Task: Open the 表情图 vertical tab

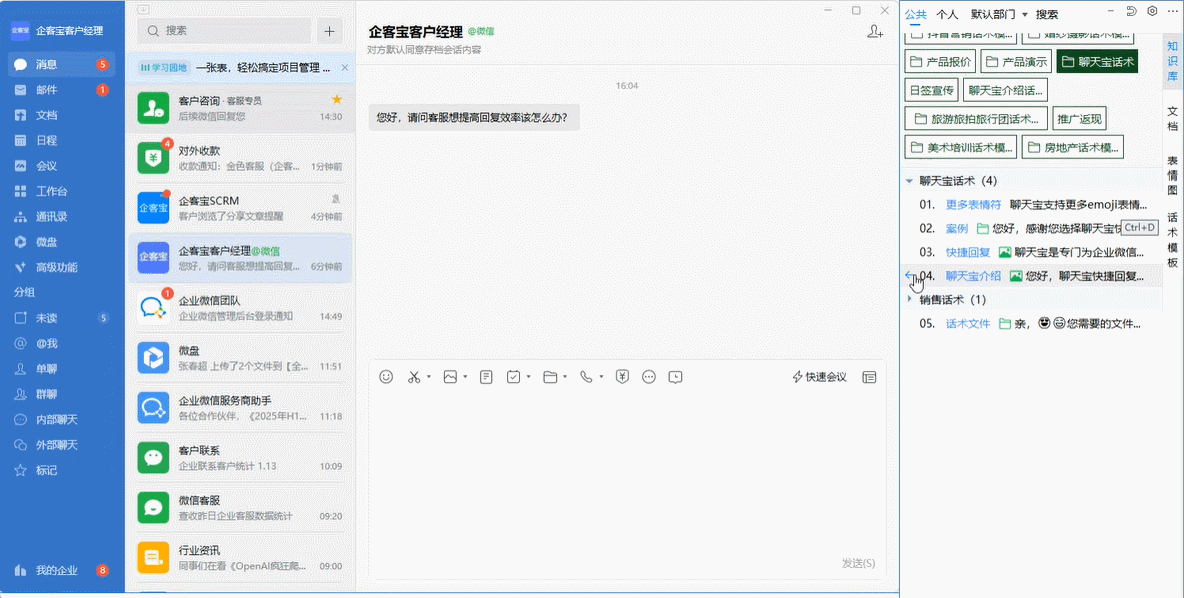Action: pyautogui.click(x=1172, y=175)
